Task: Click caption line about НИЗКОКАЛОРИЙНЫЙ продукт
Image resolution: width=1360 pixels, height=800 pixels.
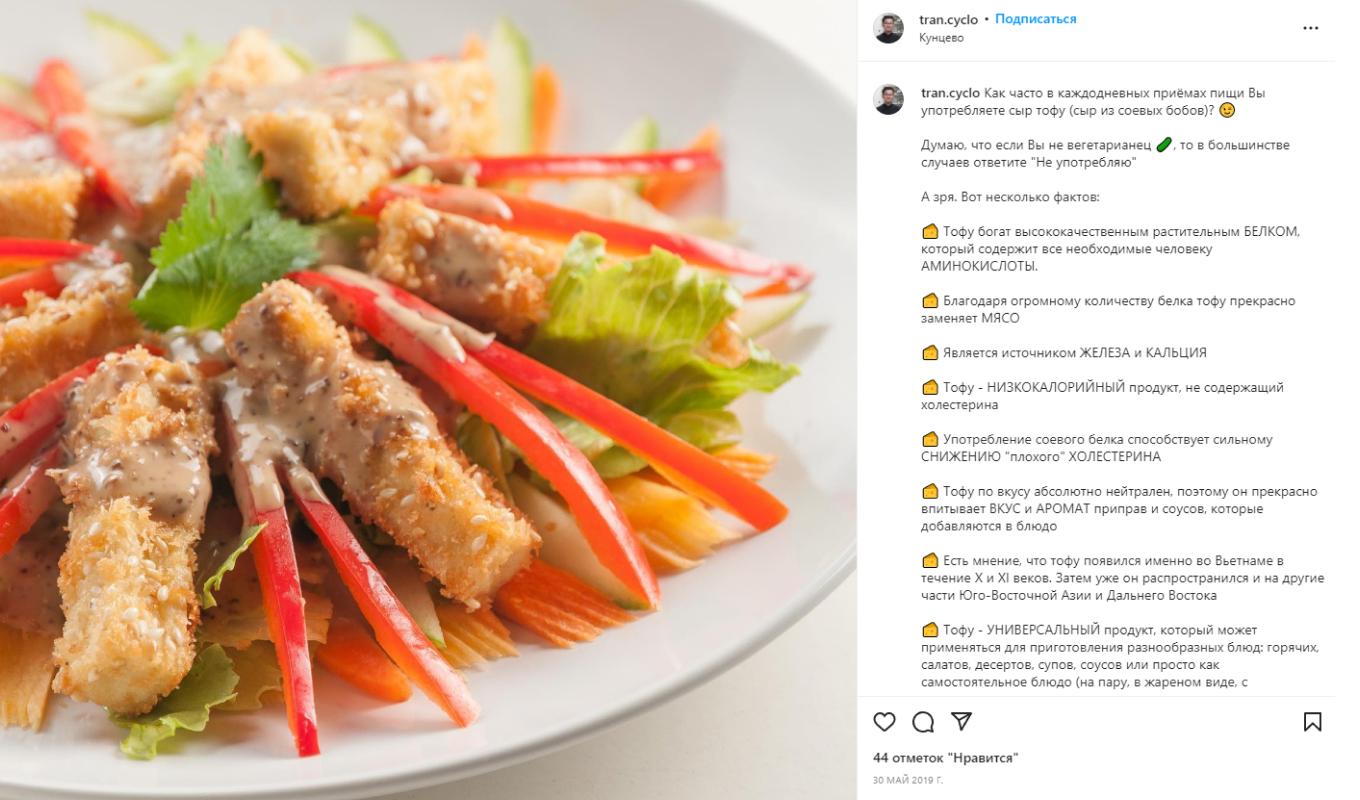Action: click(1102, 396)
